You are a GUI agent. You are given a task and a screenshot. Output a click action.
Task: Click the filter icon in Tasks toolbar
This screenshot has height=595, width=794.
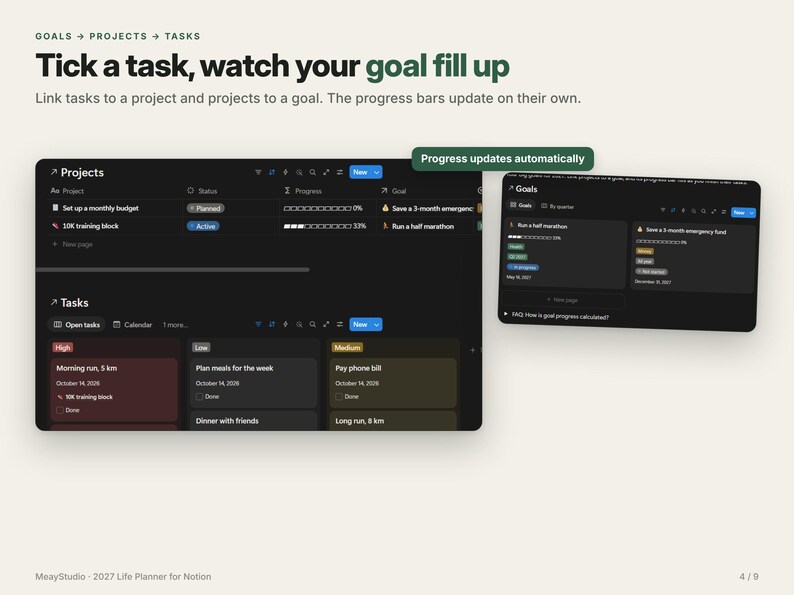(x=258, y=324)
